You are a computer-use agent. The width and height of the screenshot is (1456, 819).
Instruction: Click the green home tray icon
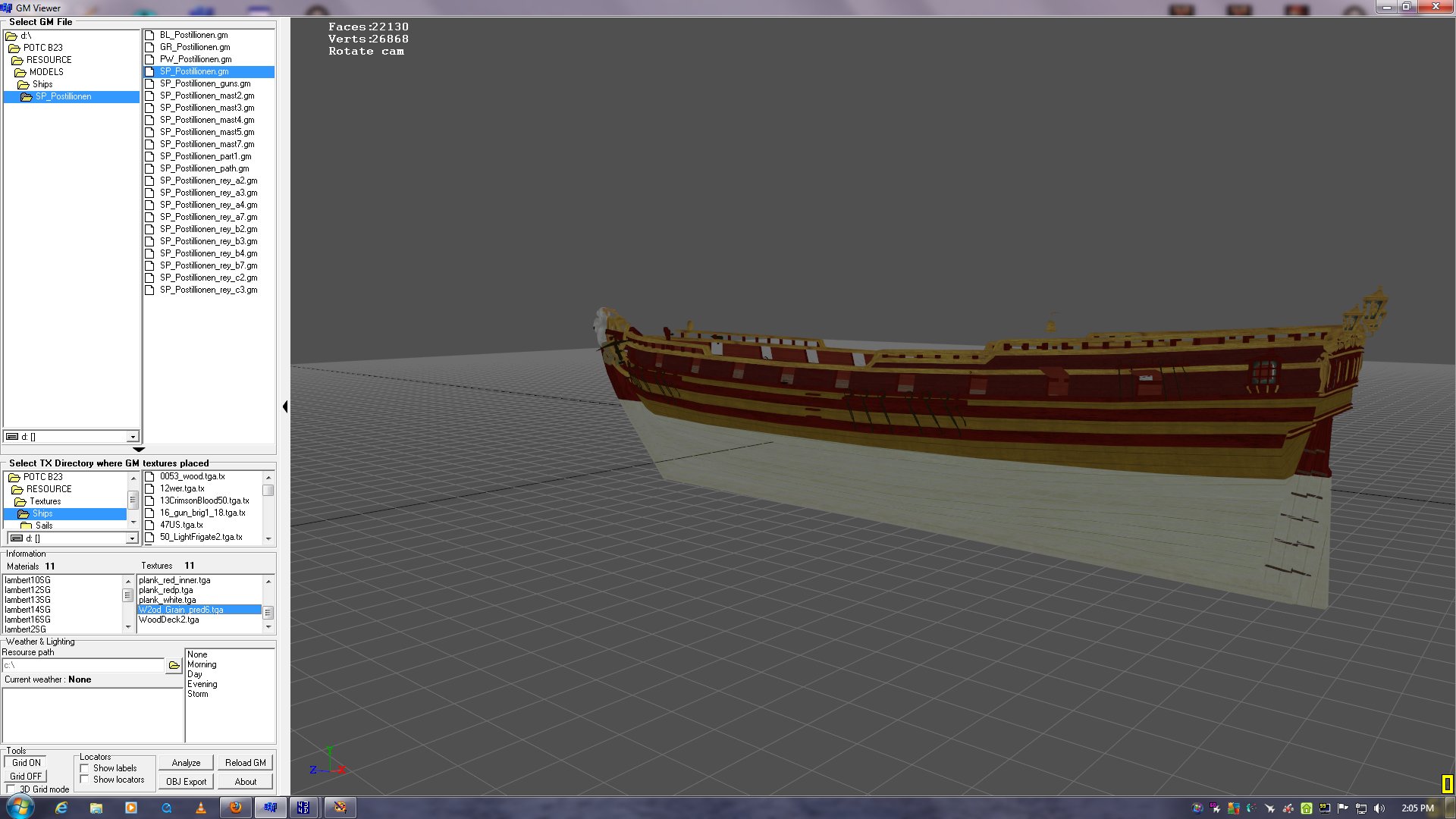1307,808
